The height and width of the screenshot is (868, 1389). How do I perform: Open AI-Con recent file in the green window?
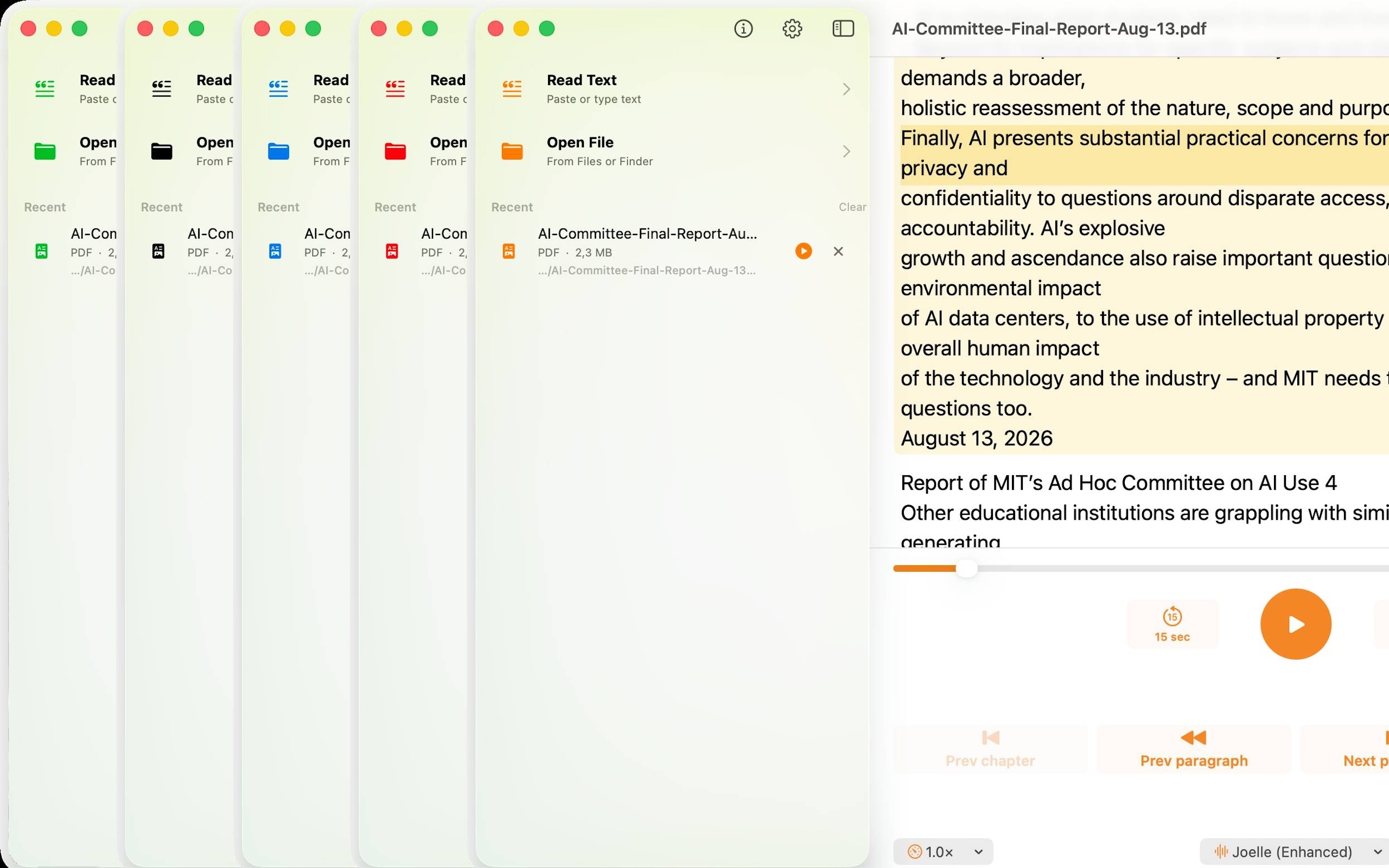[x=75, y=251]
